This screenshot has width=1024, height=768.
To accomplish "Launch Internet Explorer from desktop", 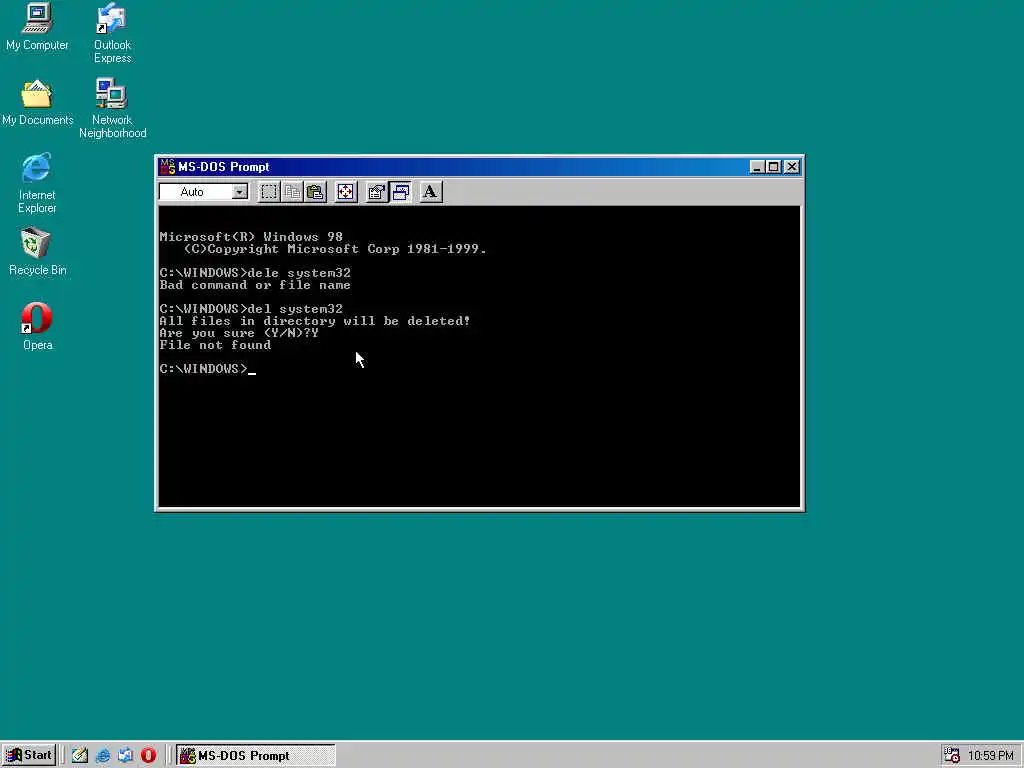I will click(x=37, y=183).
